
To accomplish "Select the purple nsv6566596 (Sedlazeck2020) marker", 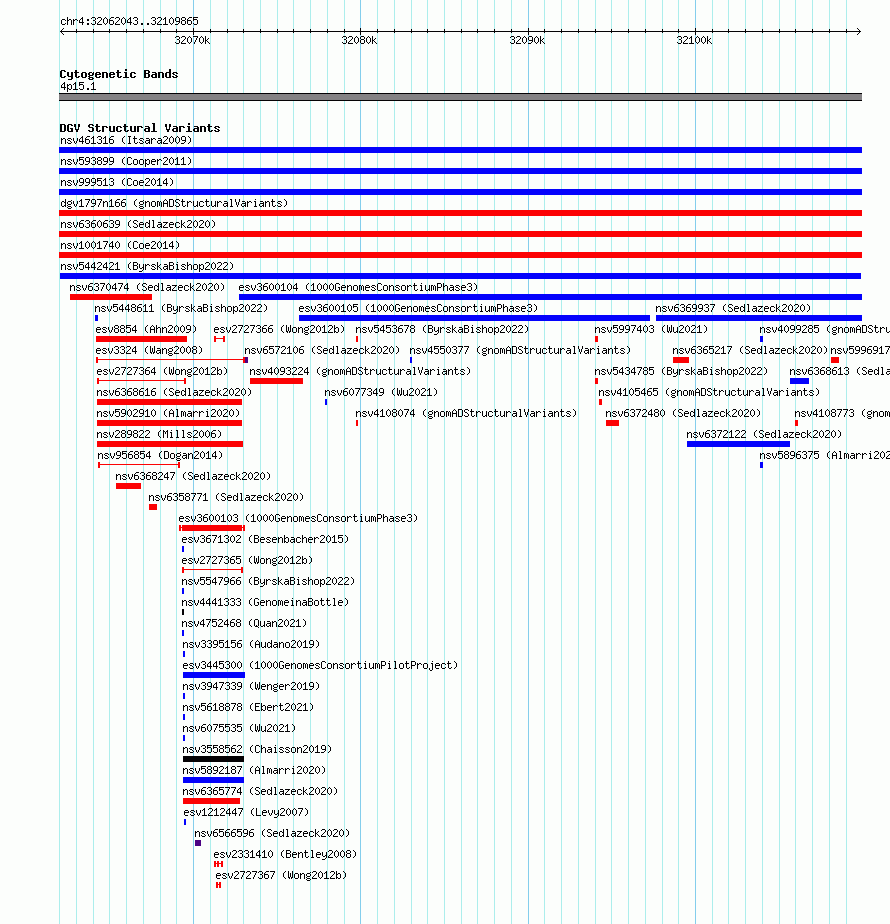I will tap(198, 843).
